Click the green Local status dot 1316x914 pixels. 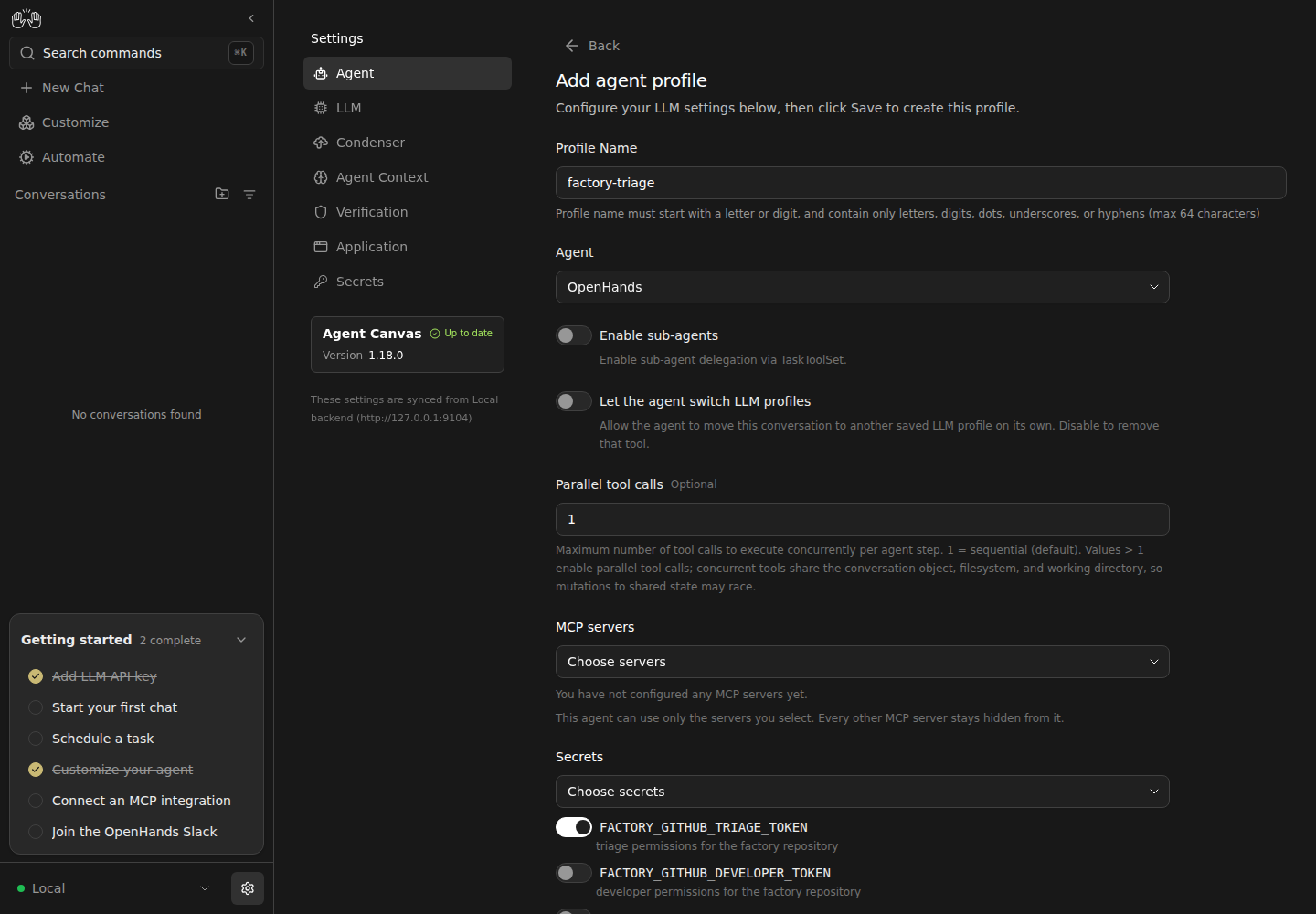[x=21, y=888]
